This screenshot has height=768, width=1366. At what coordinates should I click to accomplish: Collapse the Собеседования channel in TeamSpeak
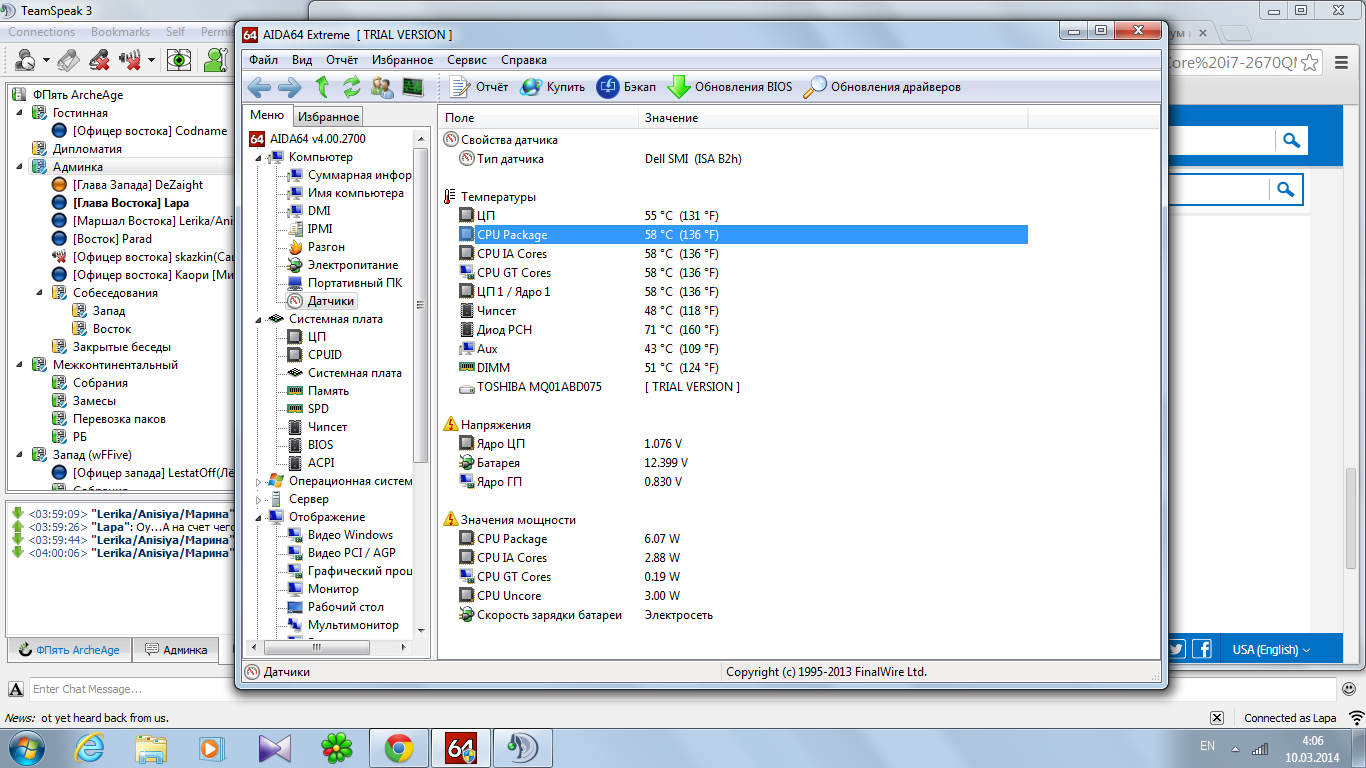39,293
